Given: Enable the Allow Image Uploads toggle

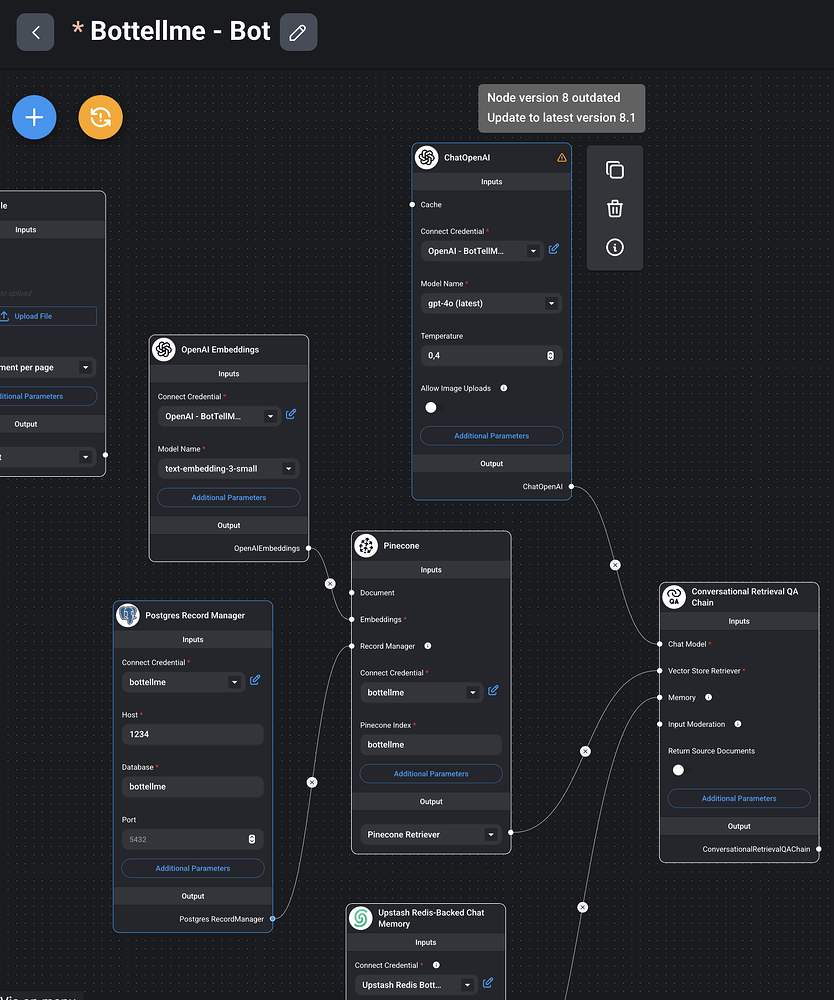Looking at the screenshot, I should coord(430,407).
